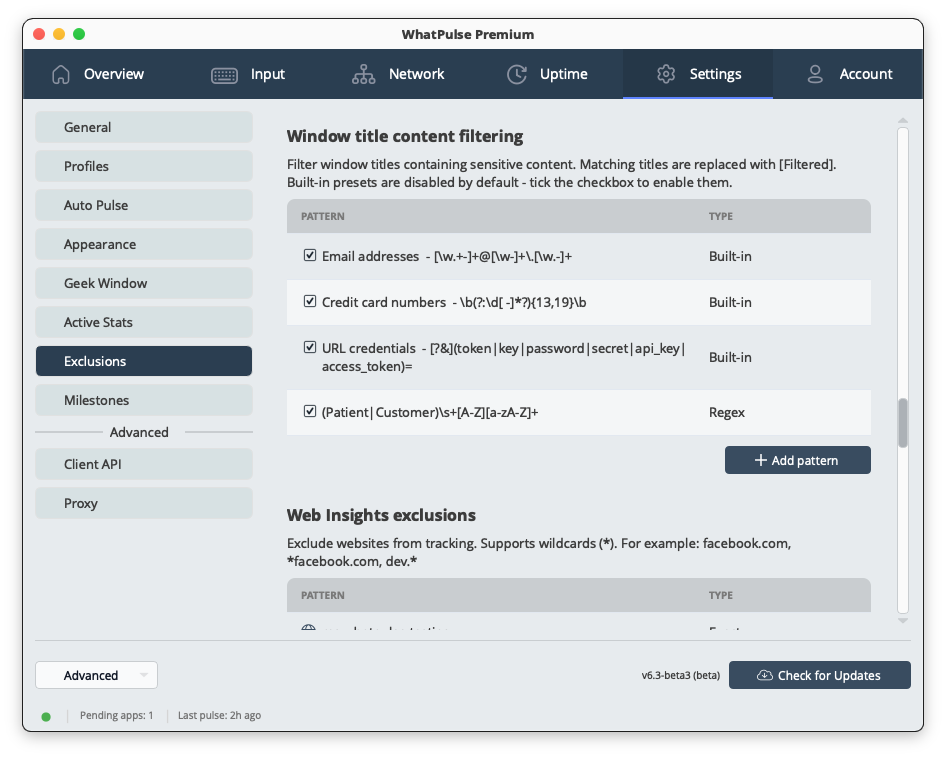Open Profiles settings section
The height and width of the screenshot is (758, 946).
click(144, 166)
